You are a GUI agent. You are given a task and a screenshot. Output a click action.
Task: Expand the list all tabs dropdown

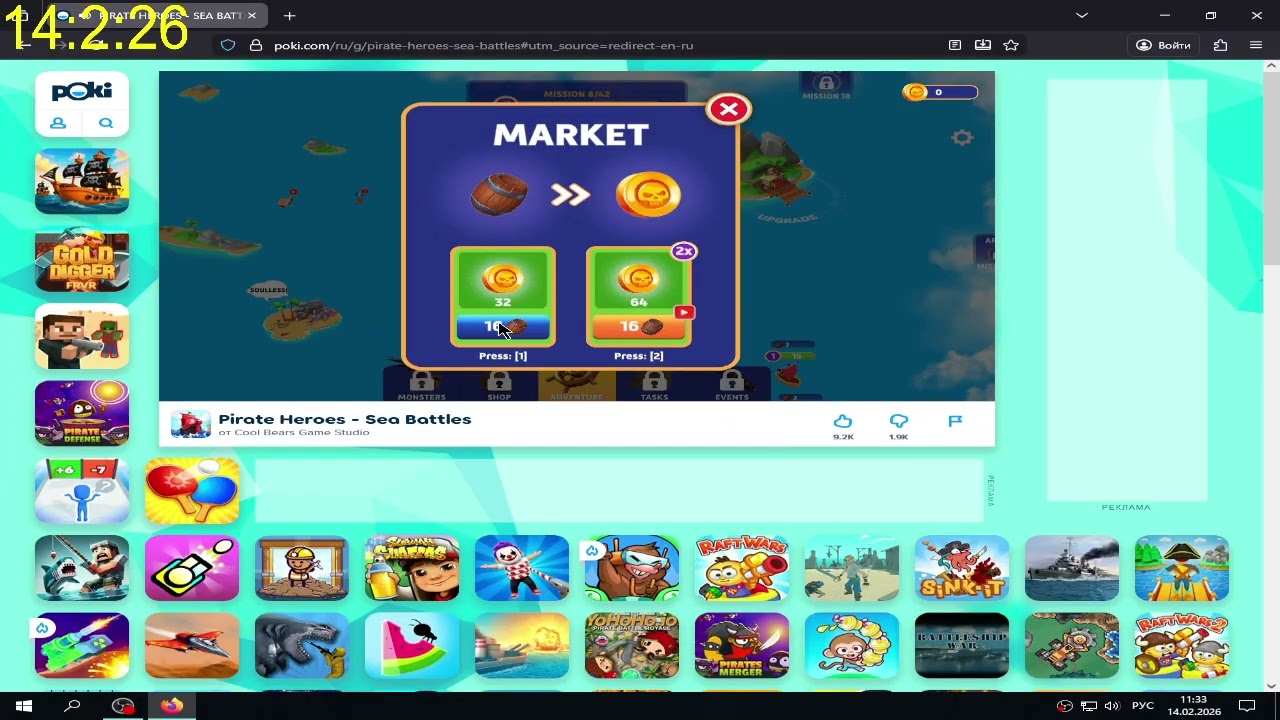(1081, 16)
